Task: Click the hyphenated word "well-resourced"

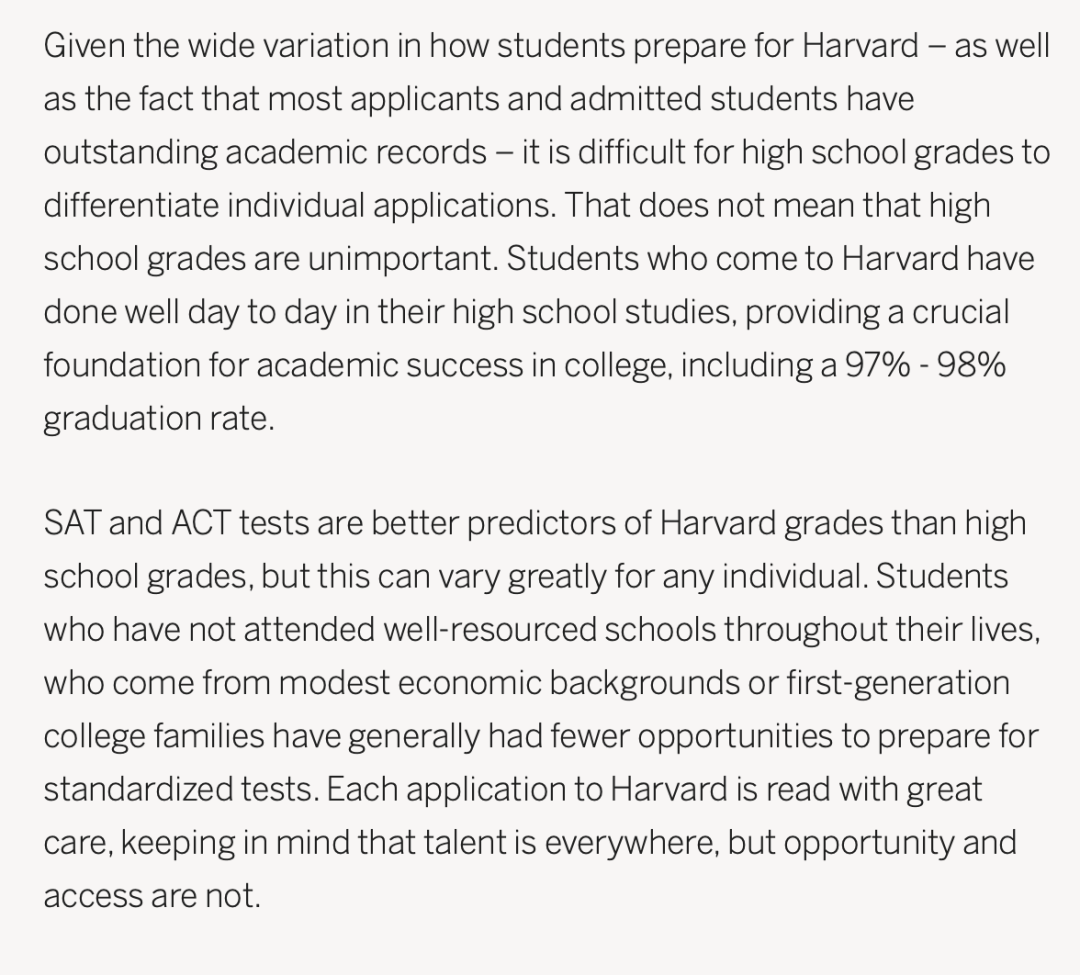Action: point(490,630)
